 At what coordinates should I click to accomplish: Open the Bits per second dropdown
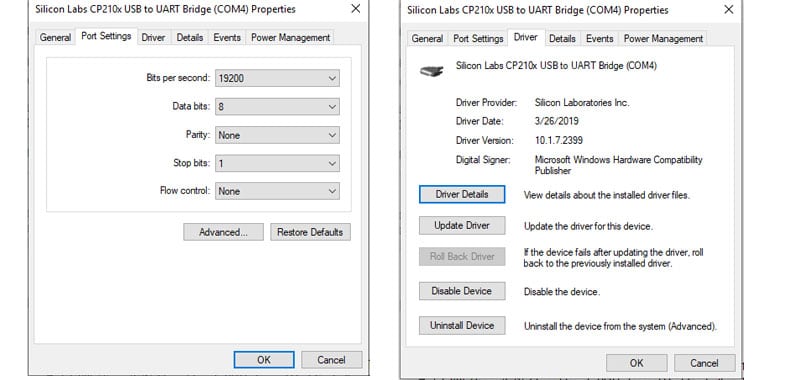tap(277, 78)
